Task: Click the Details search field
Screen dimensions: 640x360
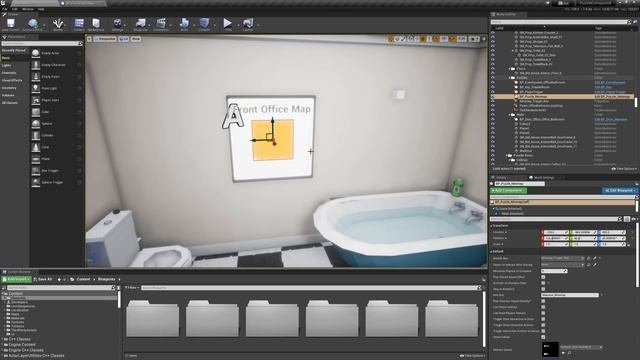Action: tap(556, 219)
